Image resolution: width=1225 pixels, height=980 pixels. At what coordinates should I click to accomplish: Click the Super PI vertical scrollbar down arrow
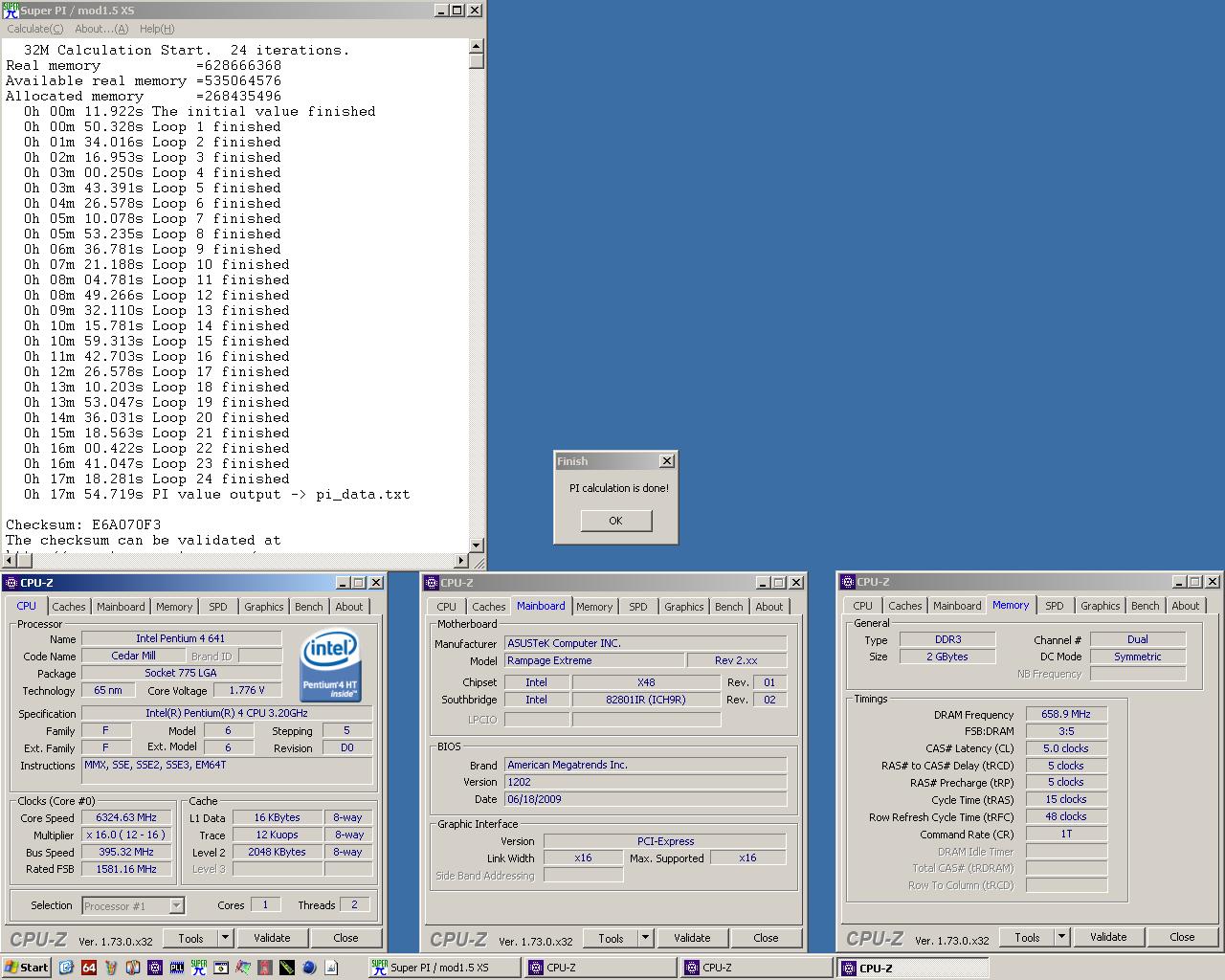point(477,546)
